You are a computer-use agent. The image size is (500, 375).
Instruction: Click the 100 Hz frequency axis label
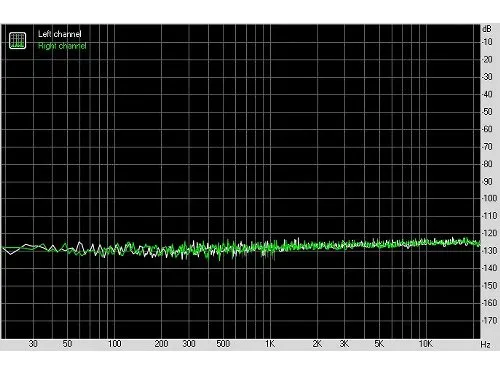coord(114,344)
